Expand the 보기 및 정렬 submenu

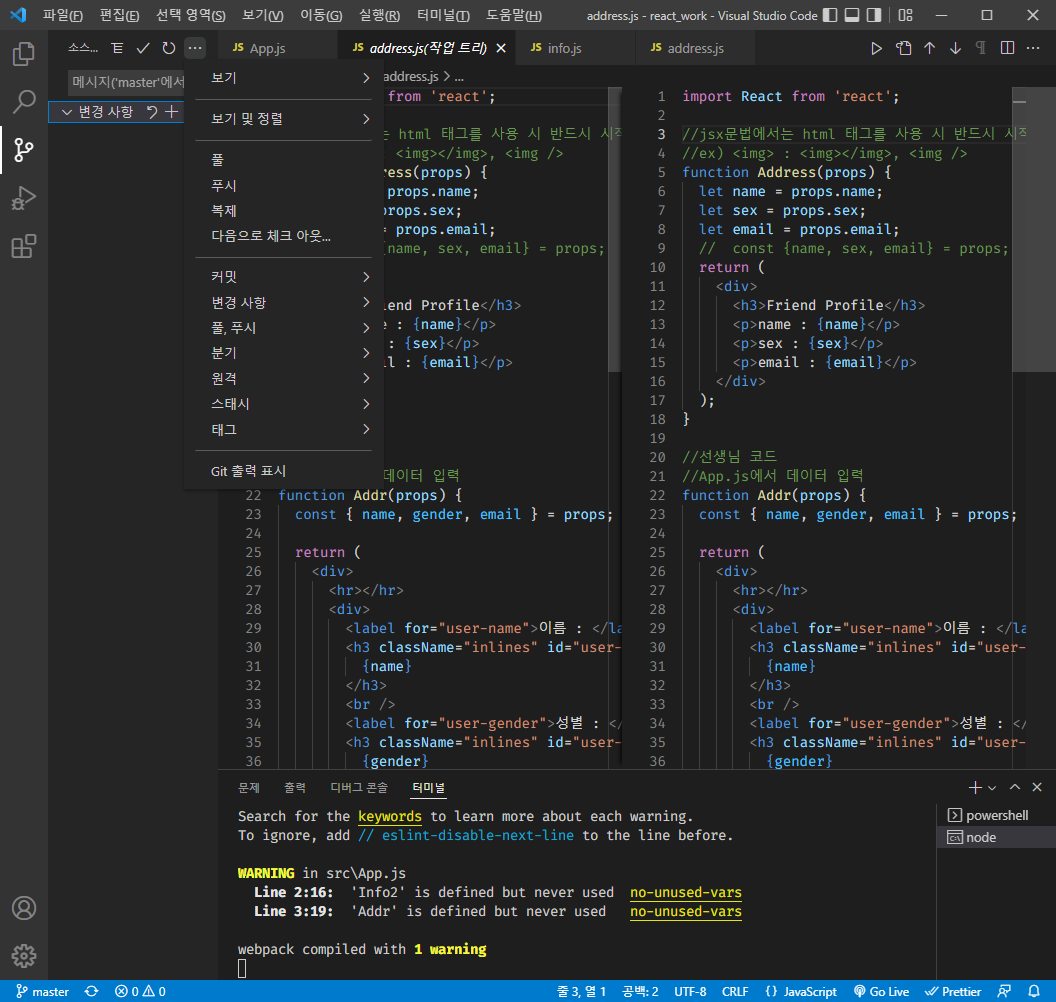pyautogui.click(x=284, y=119)
